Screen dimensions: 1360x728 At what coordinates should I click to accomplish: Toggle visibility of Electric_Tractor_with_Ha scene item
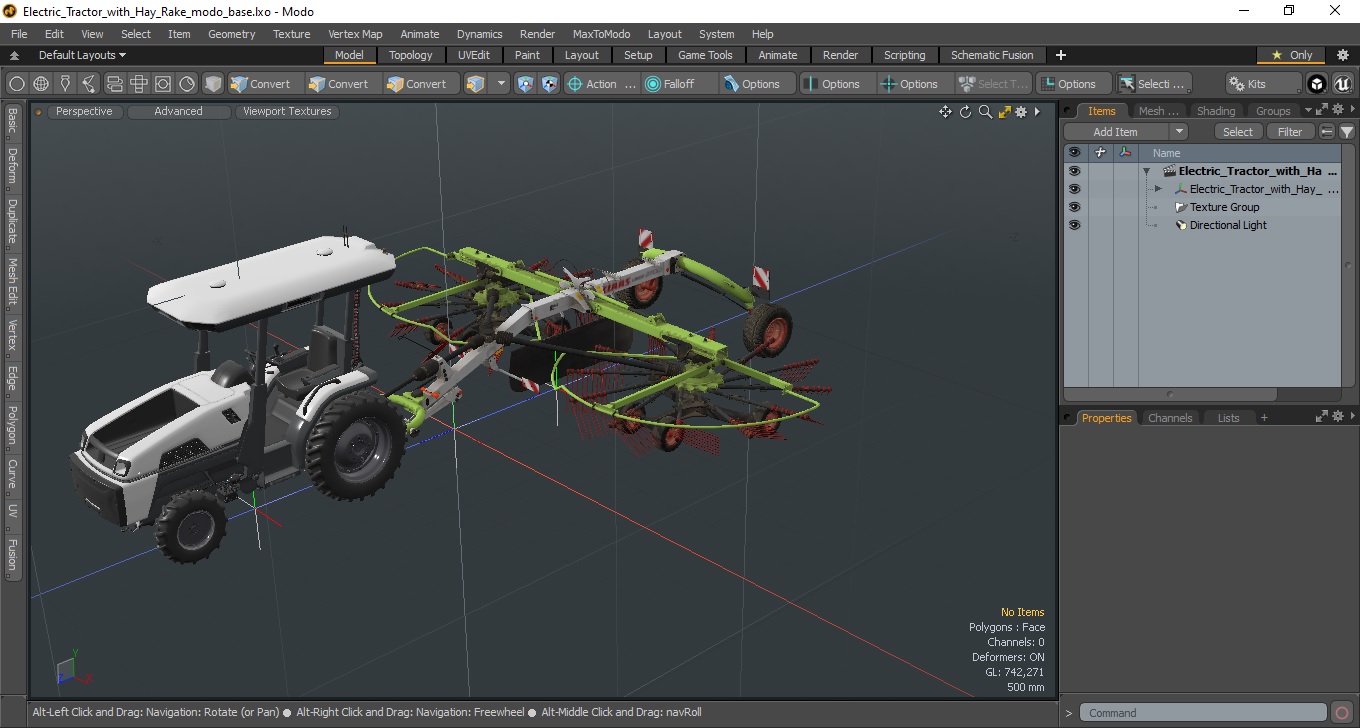pyautogui.click(x=1074, y=171)
